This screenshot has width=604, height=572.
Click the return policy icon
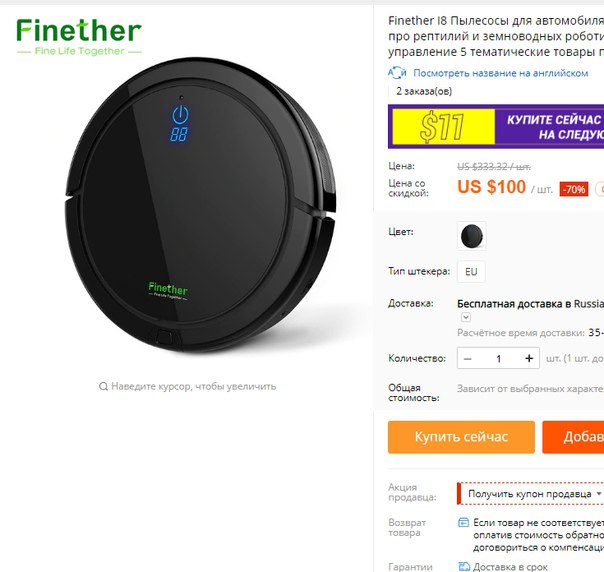(x=463, y=522)
